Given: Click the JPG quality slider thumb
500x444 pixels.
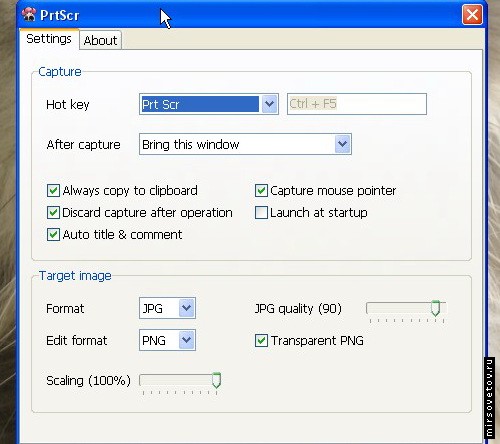Looking at the screenshot, I should click(435, 308).
